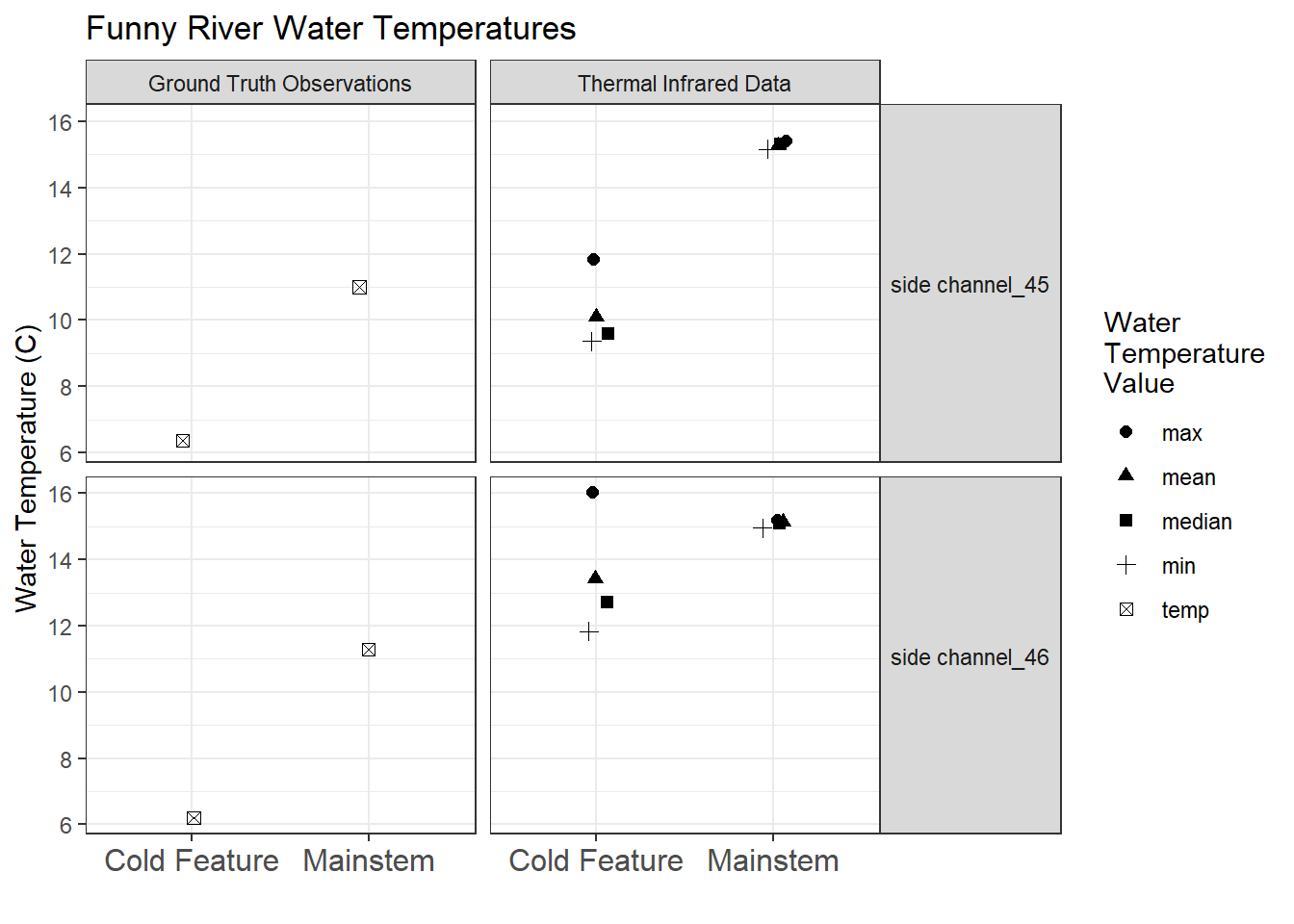Click Cold Feature min plus in side channel_46 thermal panel
The image size is (1294, 924).
(x=589, y=631)
